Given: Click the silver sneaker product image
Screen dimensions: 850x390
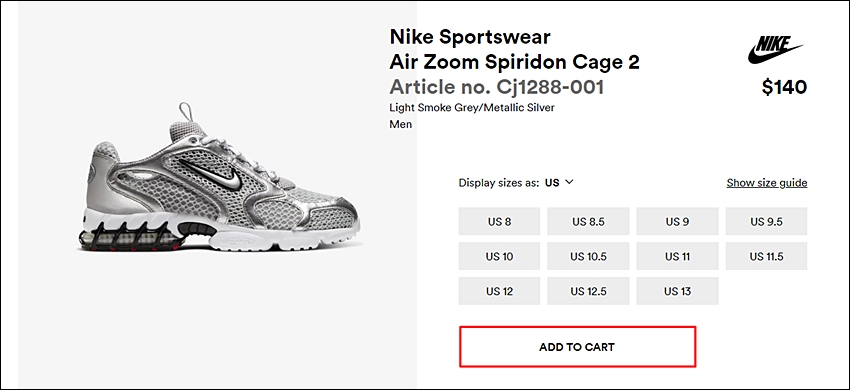Looking at the screenshot, I should pyautogui.click(x=219, y=177).
